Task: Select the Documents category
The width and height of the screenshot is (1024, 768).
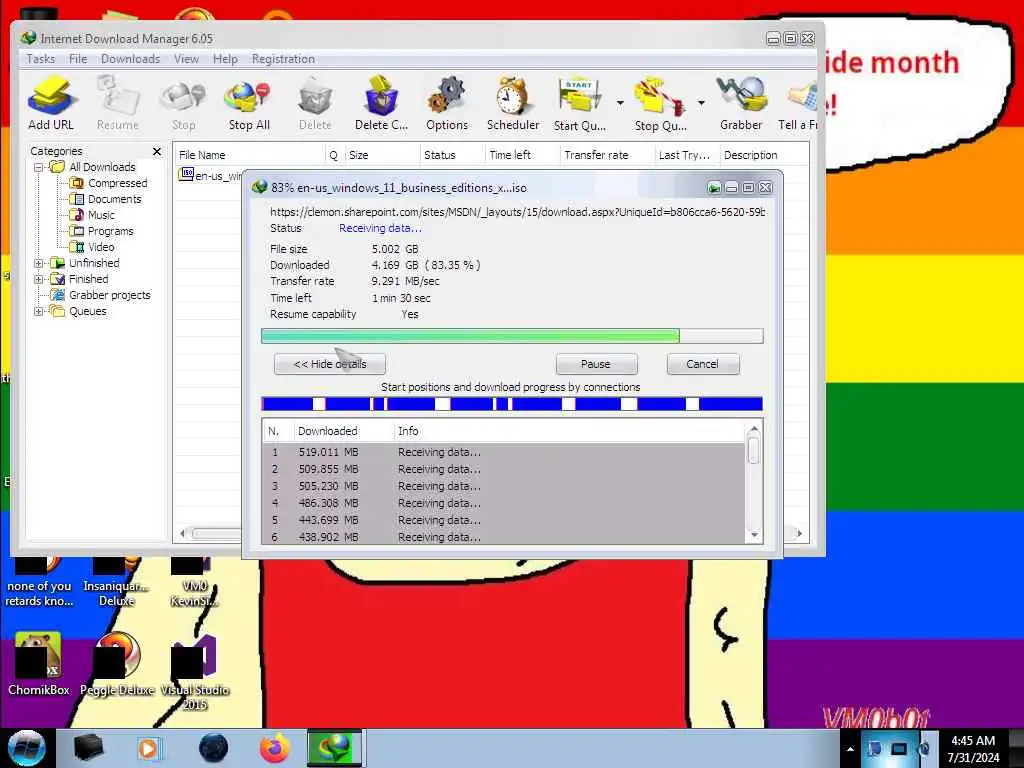Action: (114, 199)
